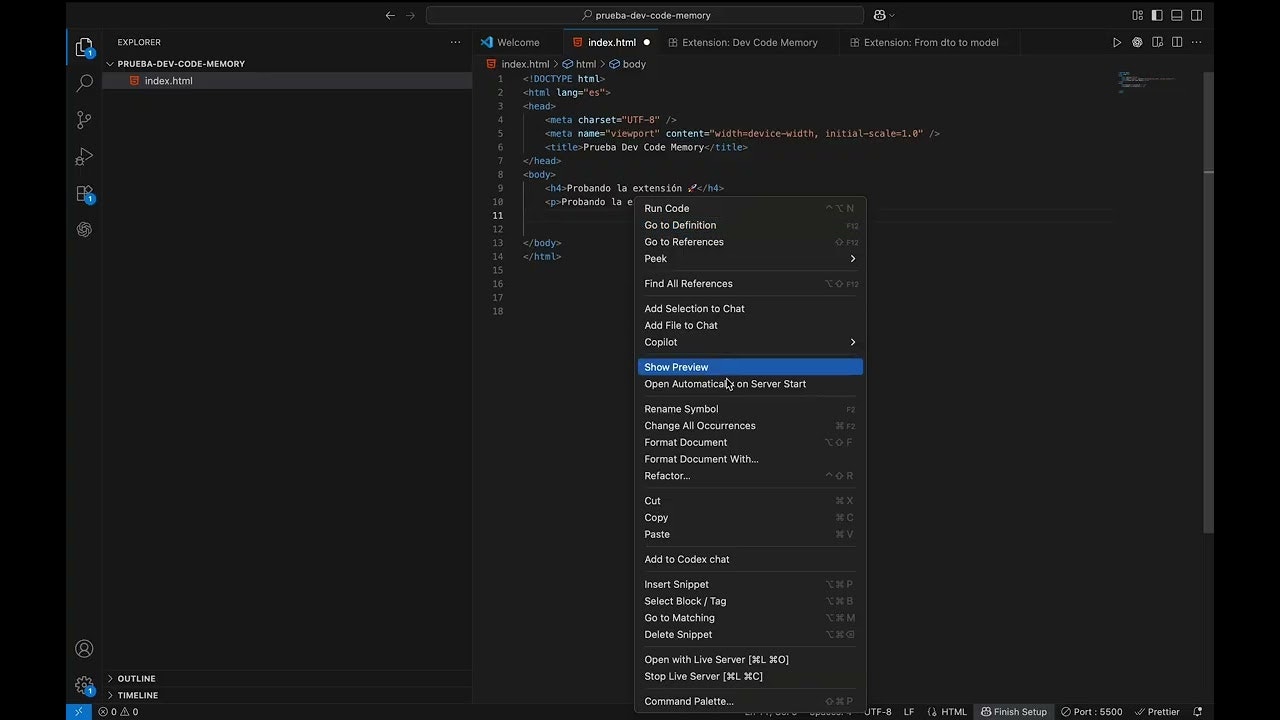Choose Find All References
Image resolution: width=1280 pixels, height=720 pixels.
750,283
